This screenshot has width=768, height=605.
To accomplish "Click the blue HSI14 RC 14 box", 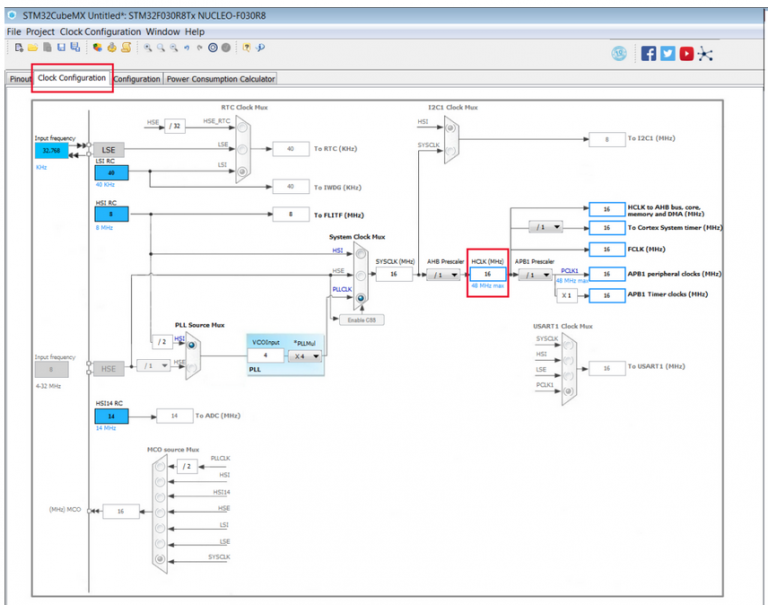I will click(x=111, y=416).
